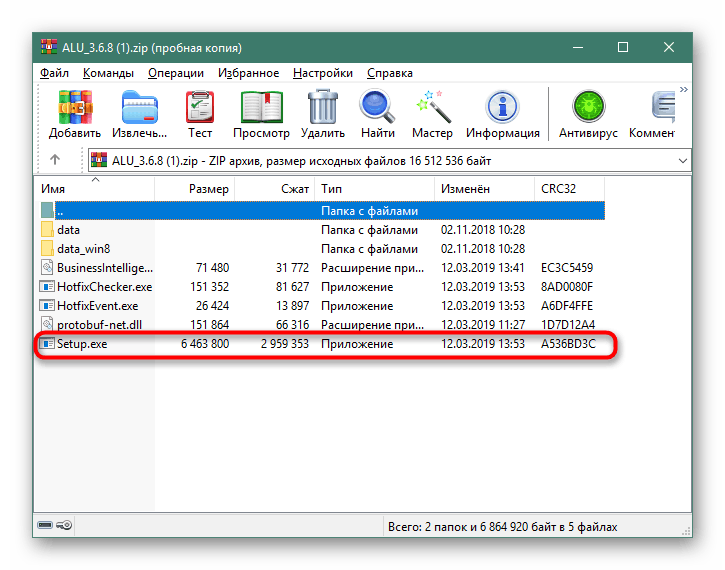The width and height of the screenshot is (725, 570).
Task: Click the BusinessIntellige... dll file icon
Action: click(x=47, y=267)
